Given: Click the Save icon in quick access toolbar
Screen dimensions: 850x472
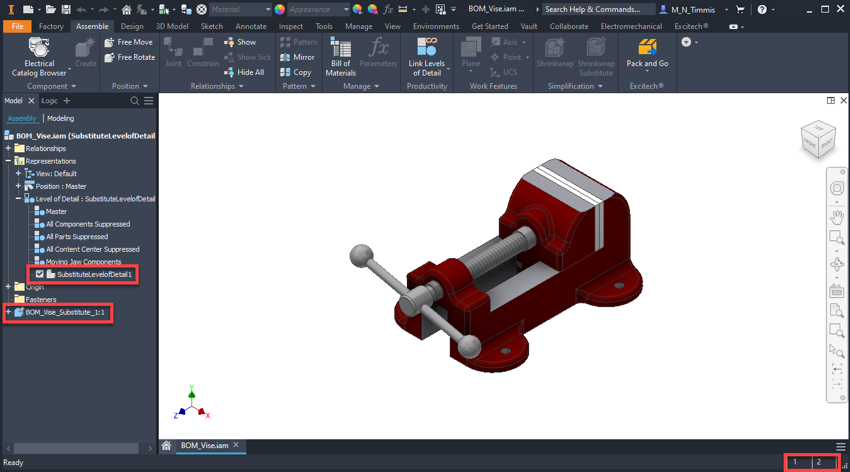Looking at the screenshot, I should point(66,9).
